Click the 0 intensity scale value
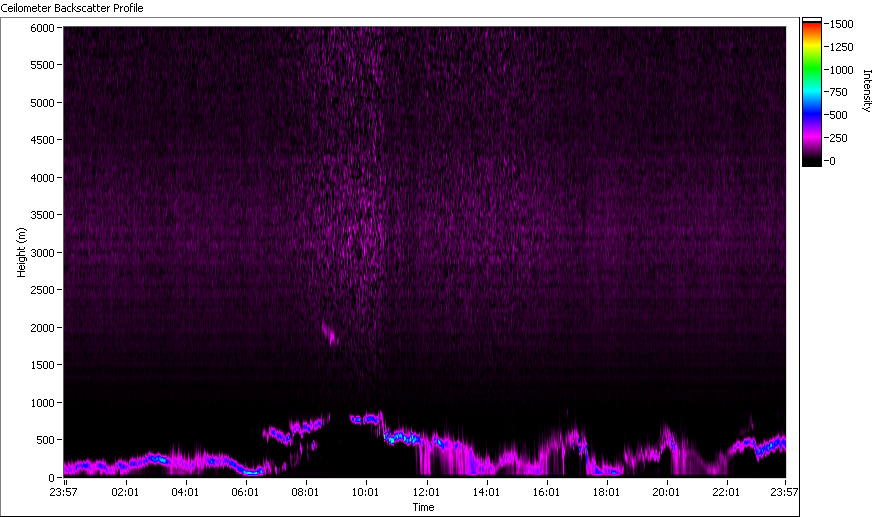 pos(832,161)
